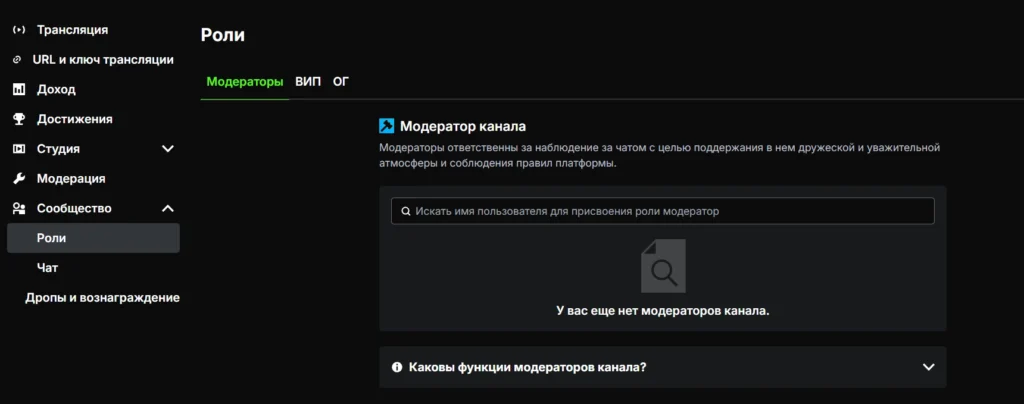Image resolution: width=1024 pixels, height=404 pixels.
Task: Click the Роли page title
Action: click(x=223, y=35)
